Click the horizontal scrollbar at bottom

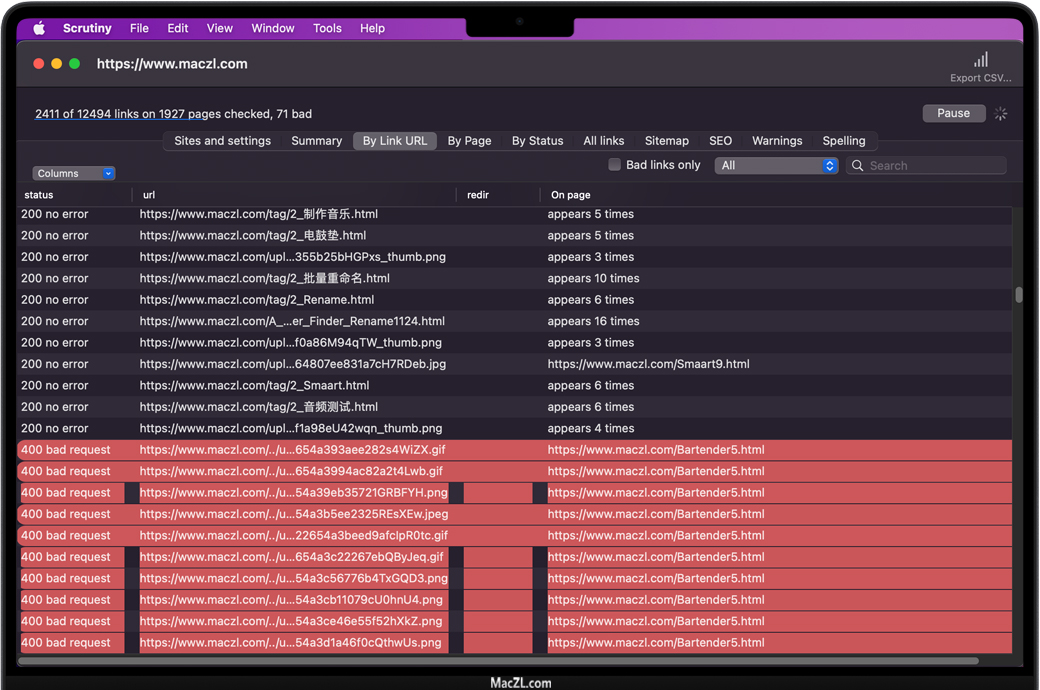[498, 661]
